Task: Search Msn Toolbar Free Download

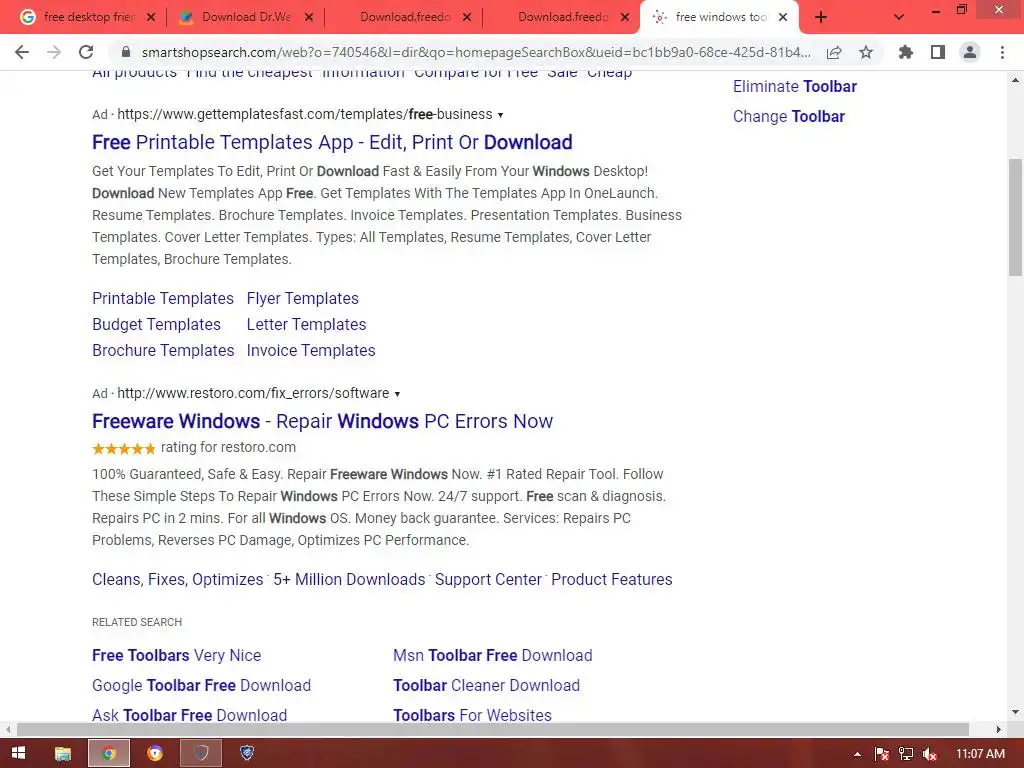Action: [x=492, y=655]
